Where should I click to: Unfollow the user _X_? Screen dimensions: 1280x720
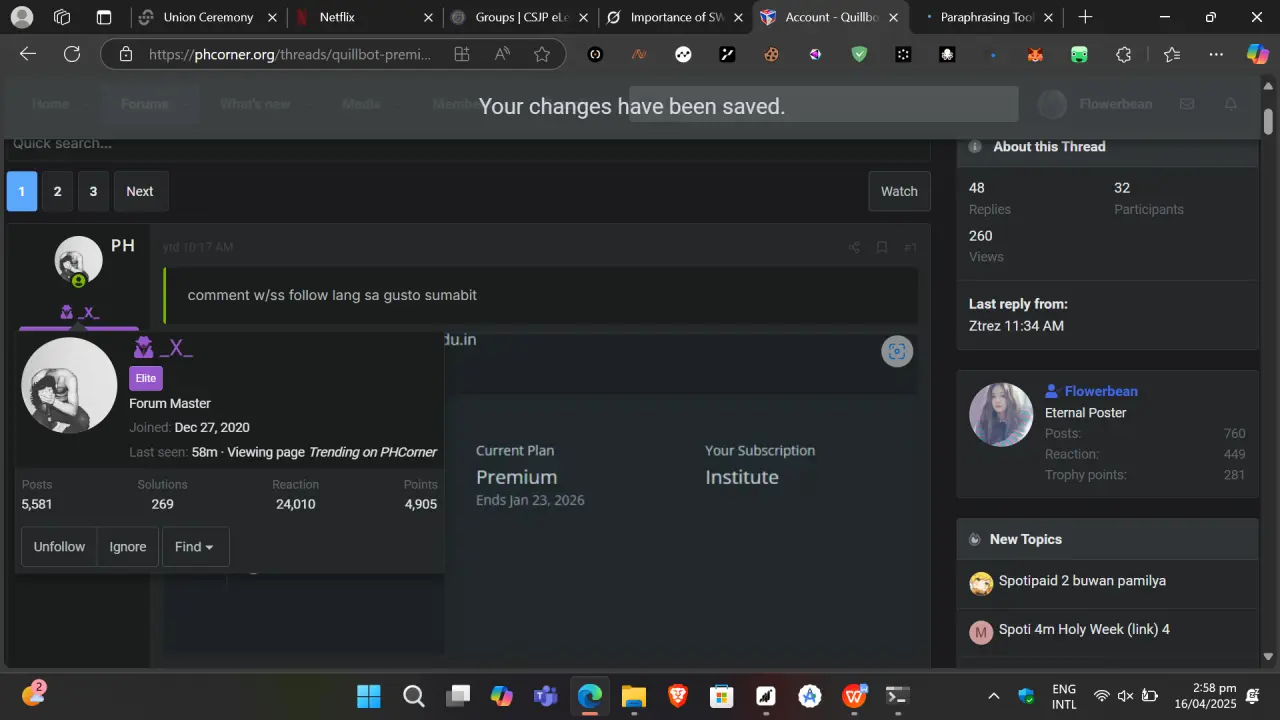pyautogui.click(x=59, y=547)
